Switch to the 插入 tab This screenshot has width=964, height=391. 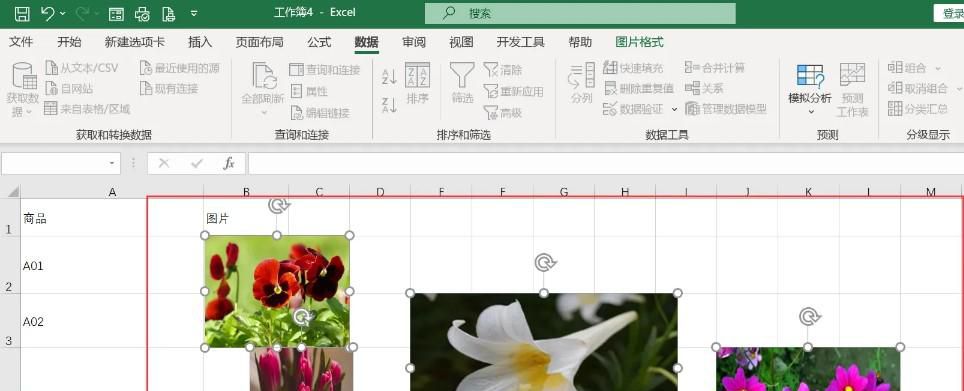(x=200, y=42)
